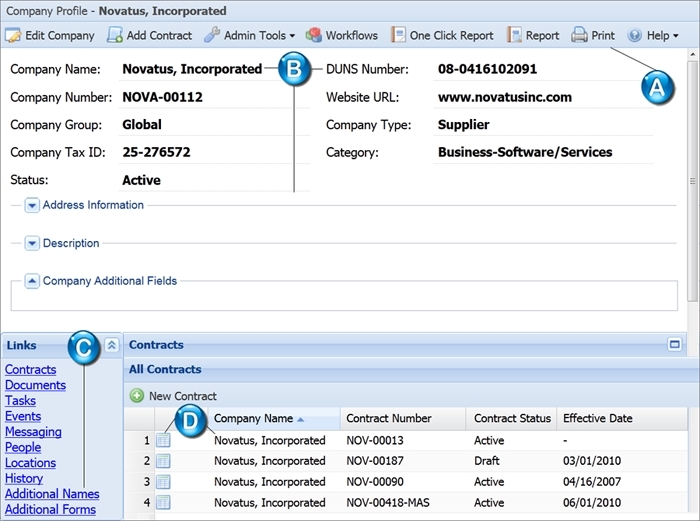Viewport: 700px width, 521px height.
Task: Maximize the Contracts panel
Action: pyautogui.click(x=675, y=344)
